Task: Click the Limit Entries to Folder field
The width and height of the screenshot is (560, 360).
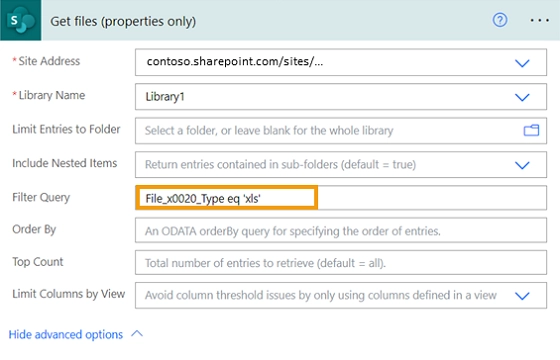Action: (x=341, y=130)
